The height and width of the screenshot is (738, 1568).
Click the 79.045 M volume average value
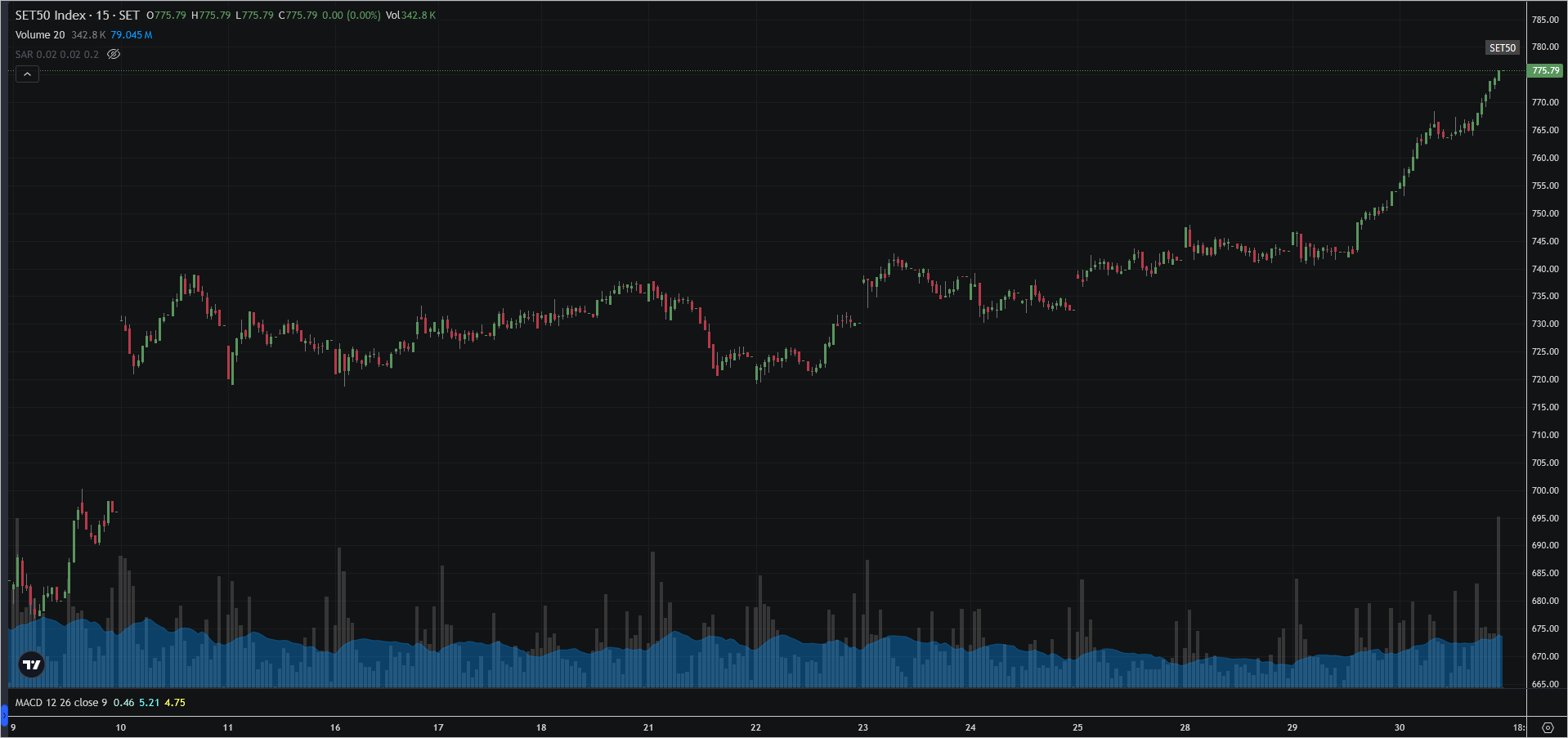click(132, 35)
